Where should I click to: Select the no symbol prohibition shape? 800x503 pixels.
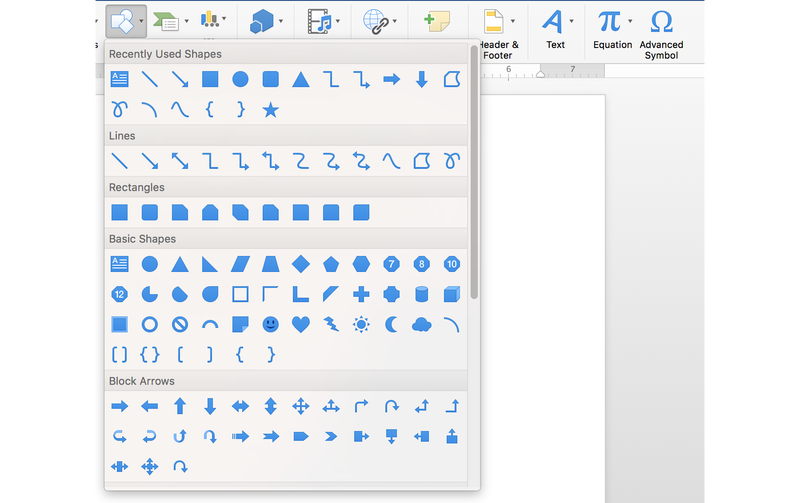[180, 324]
